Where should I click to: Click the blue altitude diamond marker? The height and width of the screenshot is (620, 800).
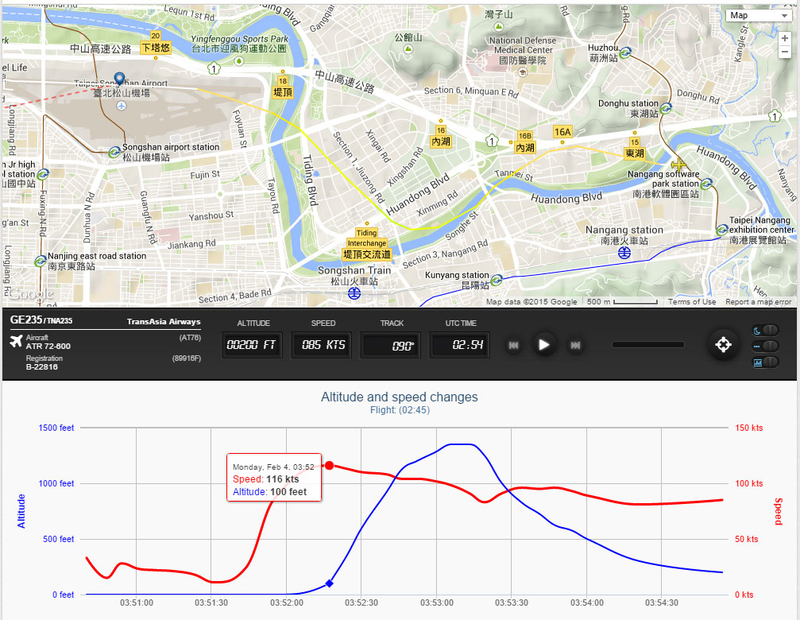tap(330, 583)
